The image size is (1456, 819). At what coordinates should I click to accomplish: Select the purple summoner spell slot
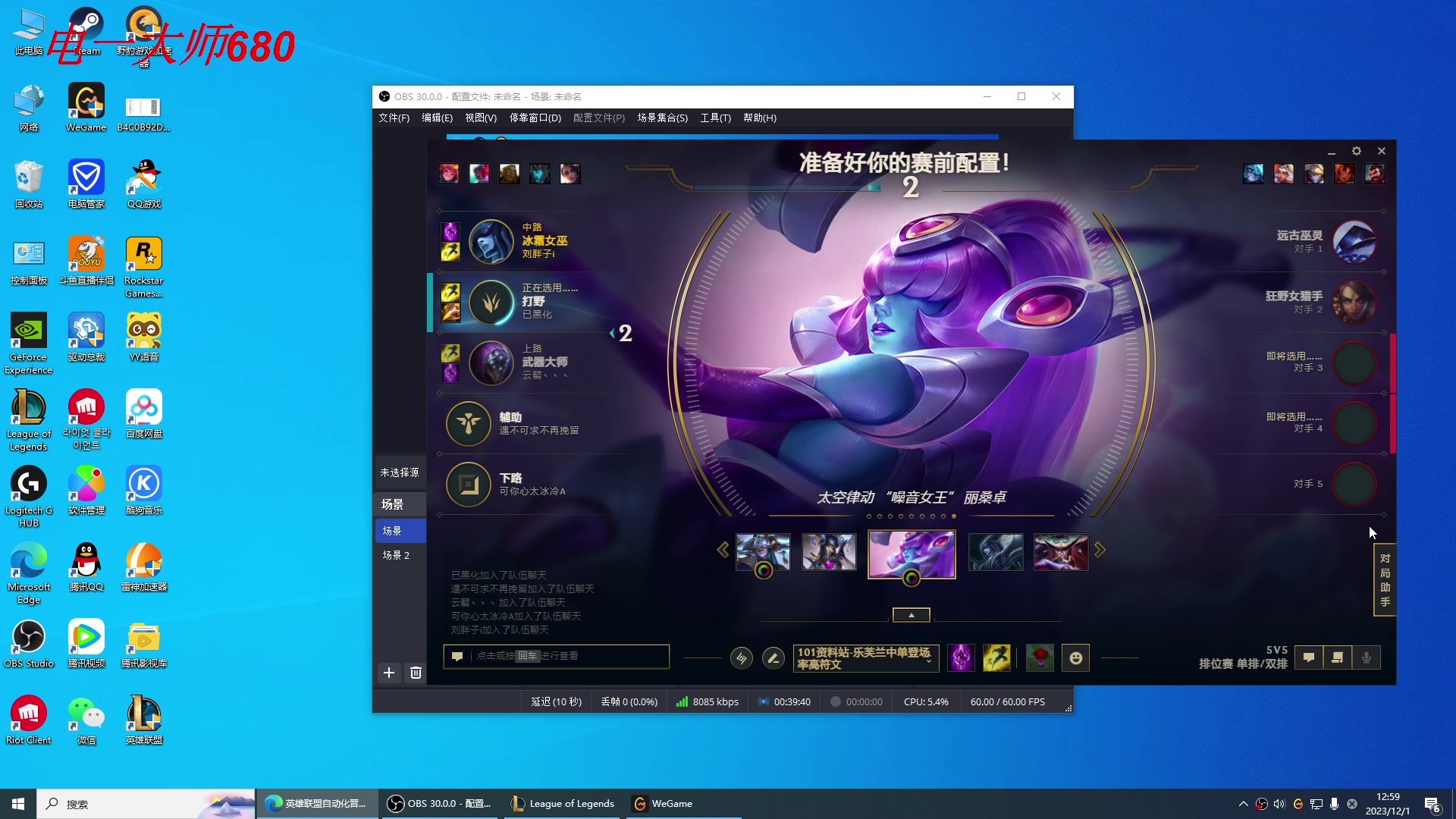pos(961,658)
